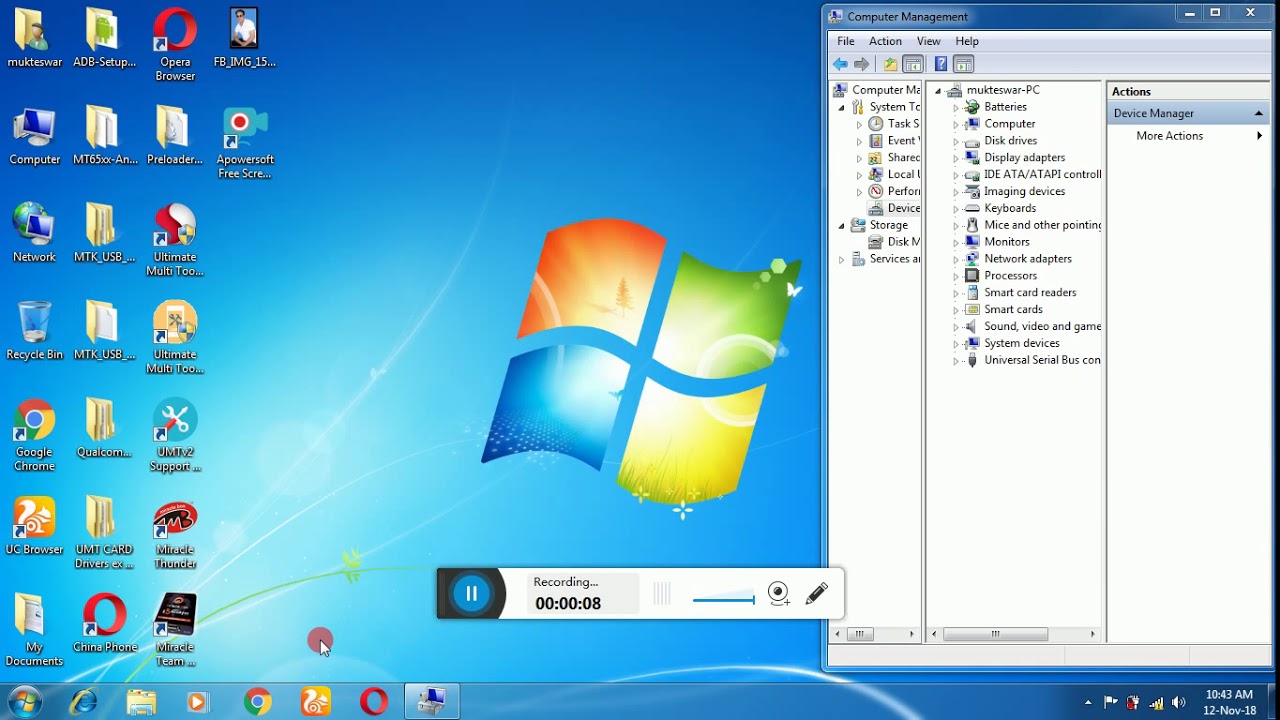Click the Forward arrow in Computer Management toolbar
This screenshot has width=1280, height=720.
[861, 64]
